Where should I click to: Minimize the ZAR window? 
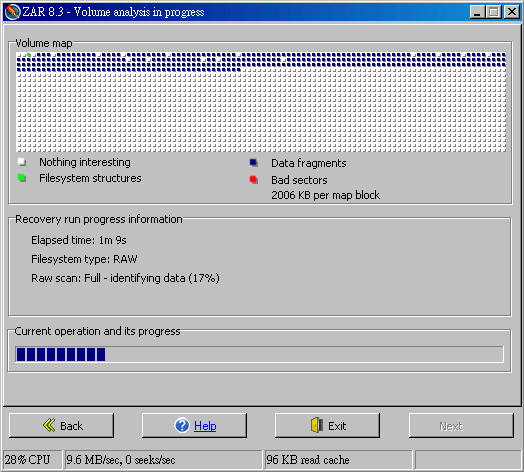(477, 12)
